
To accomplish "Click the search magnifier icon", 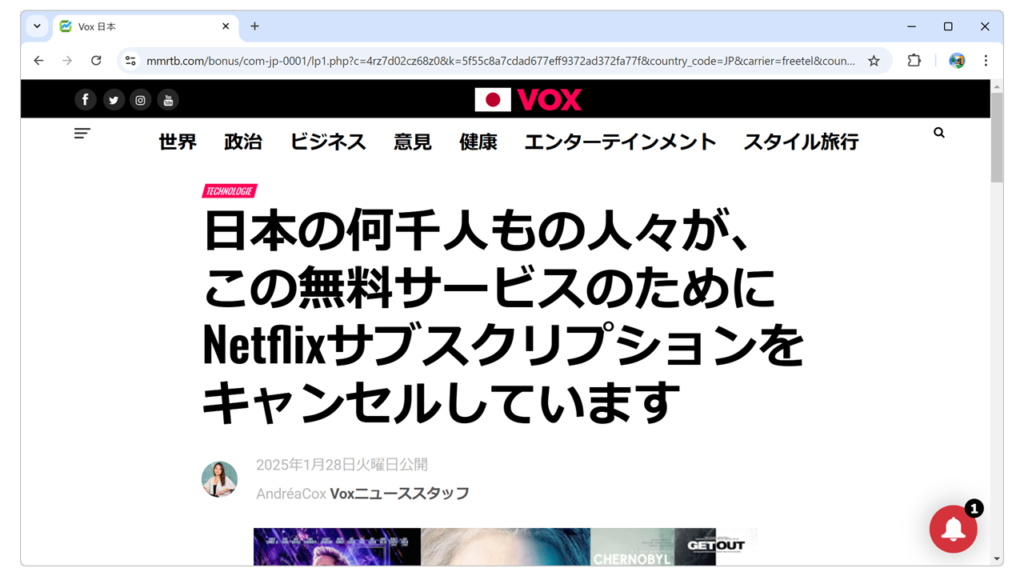I will click(x=938, y=132).
